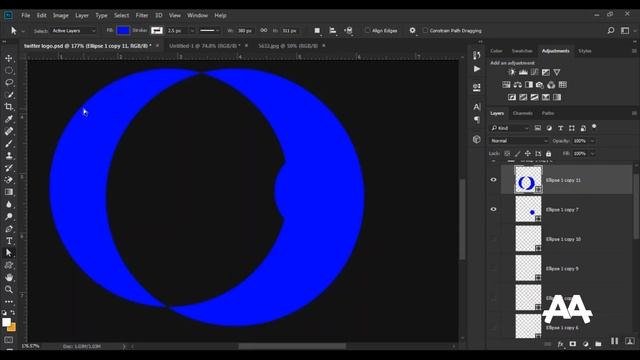This screenshot has width=640, height=360.
Task: Open the Actions play panel icon
Action: click(x=477, y=69)
